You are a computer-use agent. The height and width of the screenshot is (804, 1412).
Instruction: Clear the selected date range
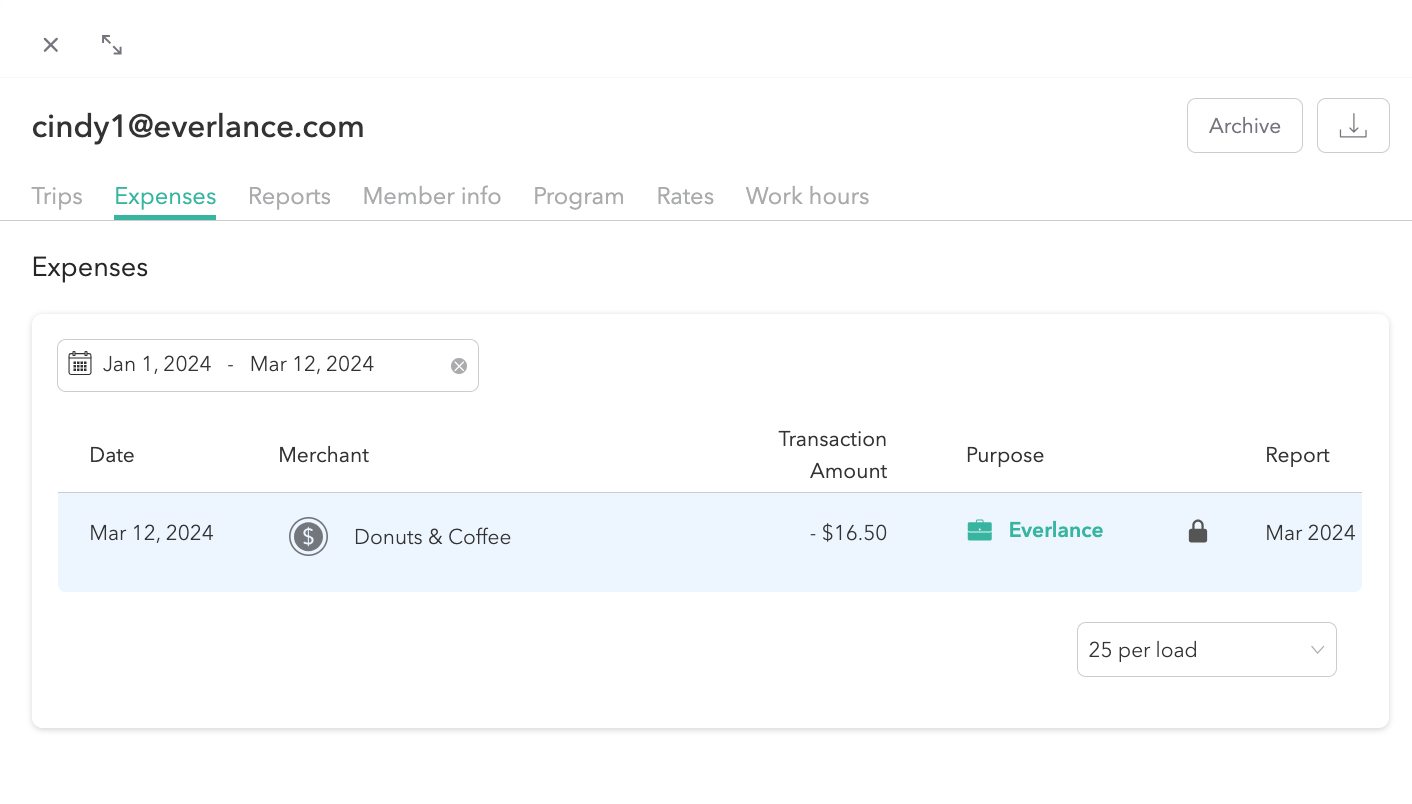click(459, 366)
